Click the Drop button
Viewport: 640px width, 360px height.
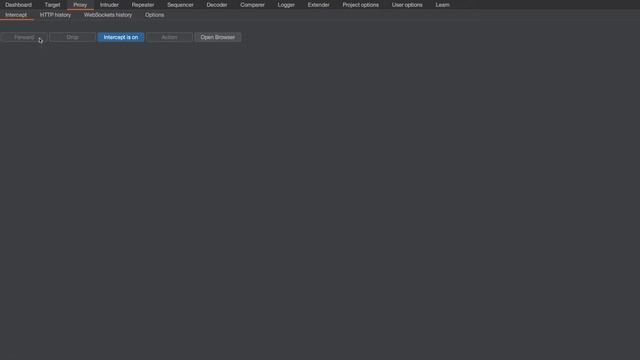pos(73,37)
